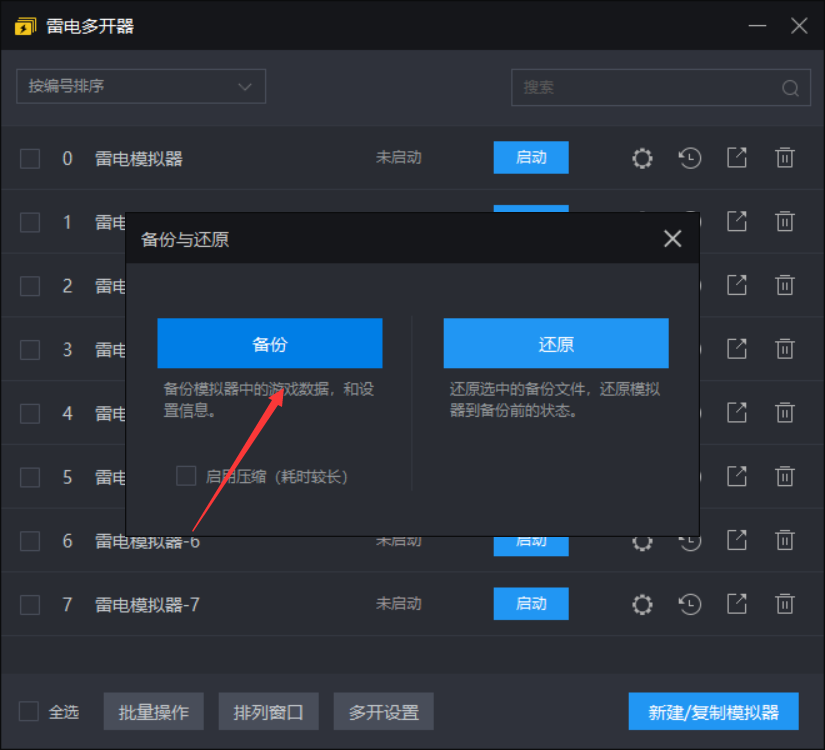Image resolution: width=825 pixels, height=750 pixels.
Task: Open backup/restore clock icon for 雷电模拟器-7
Action: 689,604
